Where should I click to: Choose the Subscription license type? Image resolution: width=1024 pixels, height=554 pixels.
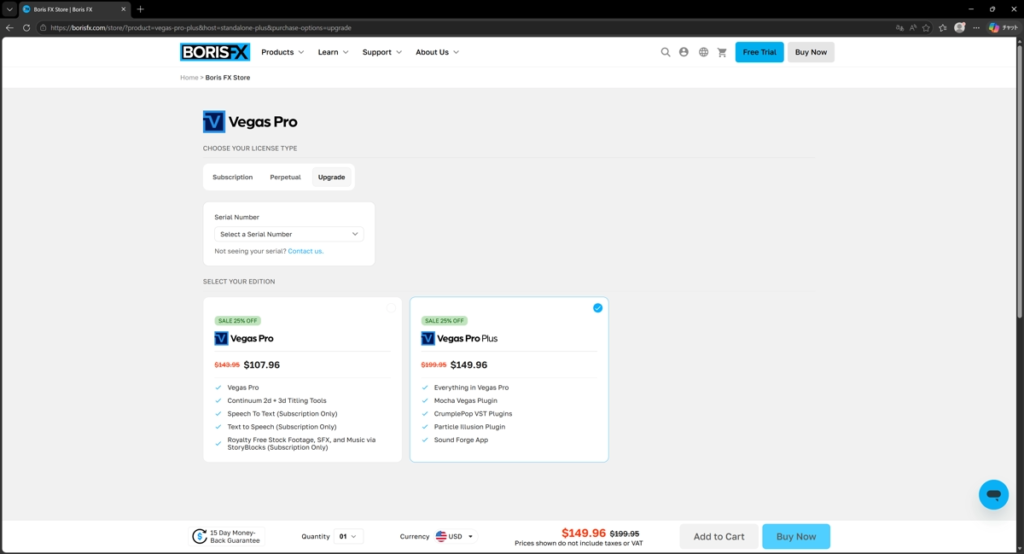[232, 177]
